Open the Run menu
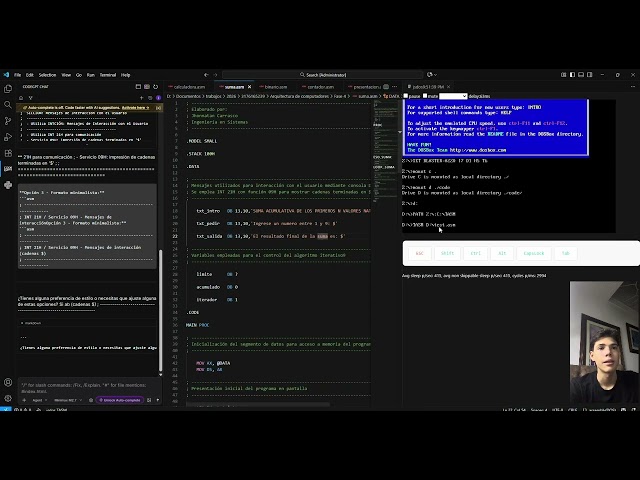 point(91,75)
